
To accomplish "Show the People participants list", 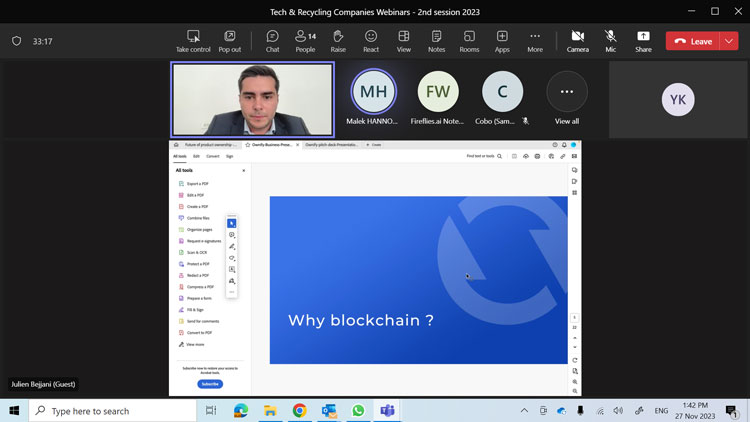I will tap(305, 41).
